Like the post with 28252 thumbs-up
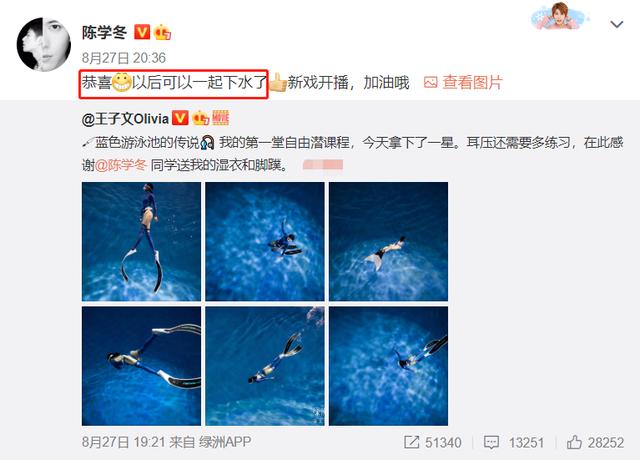 pos(574,442)
